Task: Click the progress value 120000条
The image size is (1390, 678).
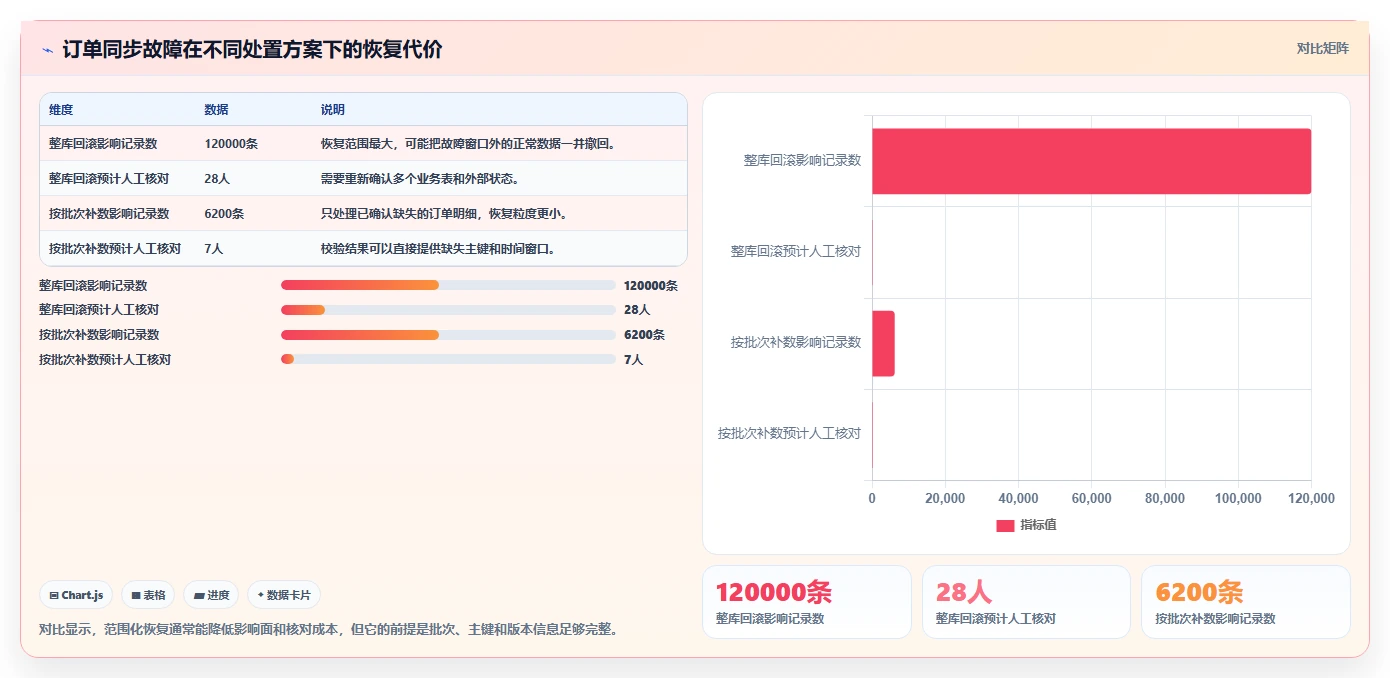Action: pos(650,286)
